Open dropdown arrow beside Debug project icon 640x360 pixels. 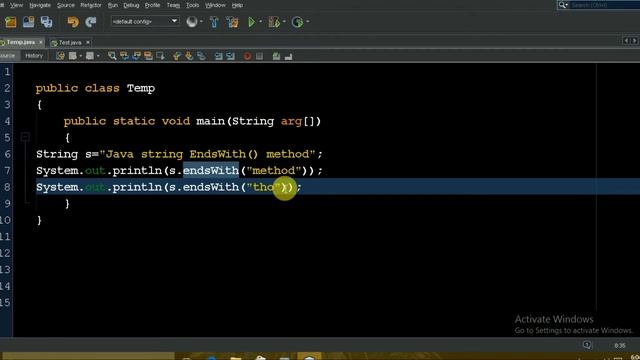(x=284, y=22)
